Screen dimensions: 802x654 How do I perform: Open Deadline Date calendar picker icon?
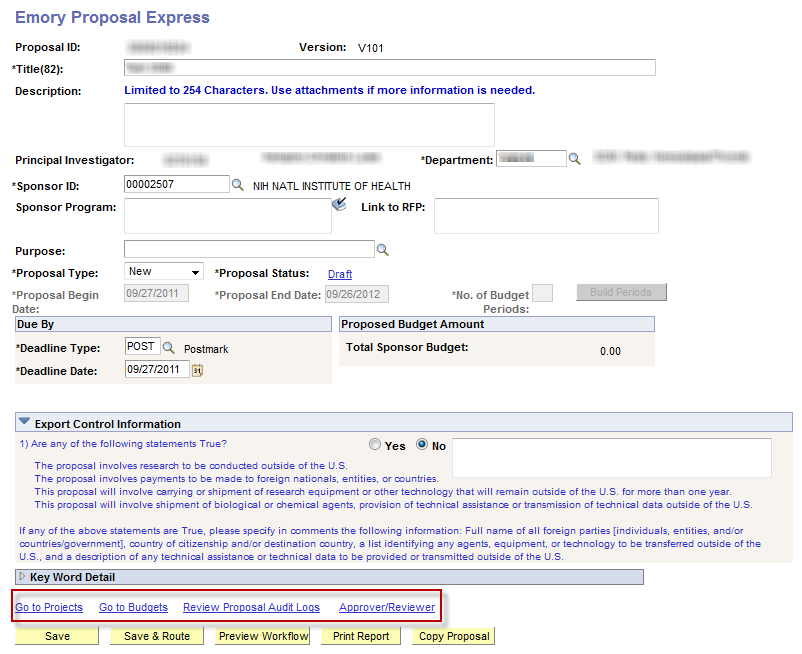(197, 370)
